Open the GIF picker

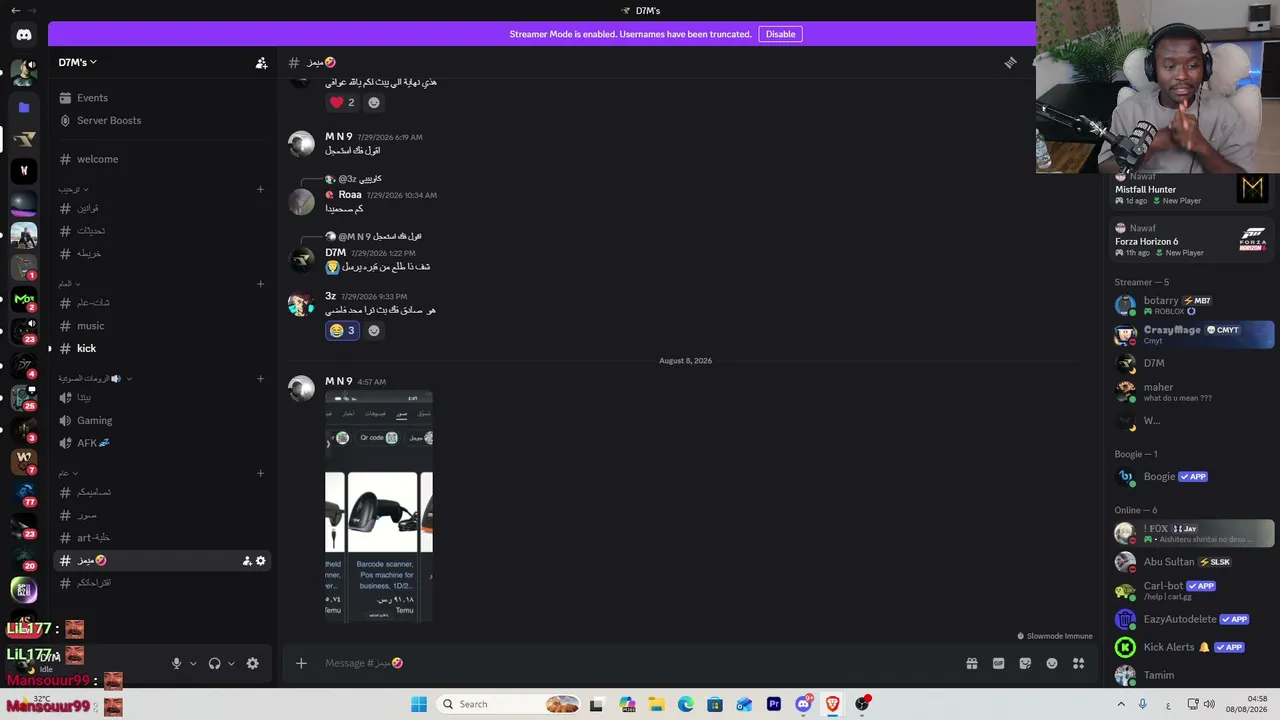tap(998, 663)
